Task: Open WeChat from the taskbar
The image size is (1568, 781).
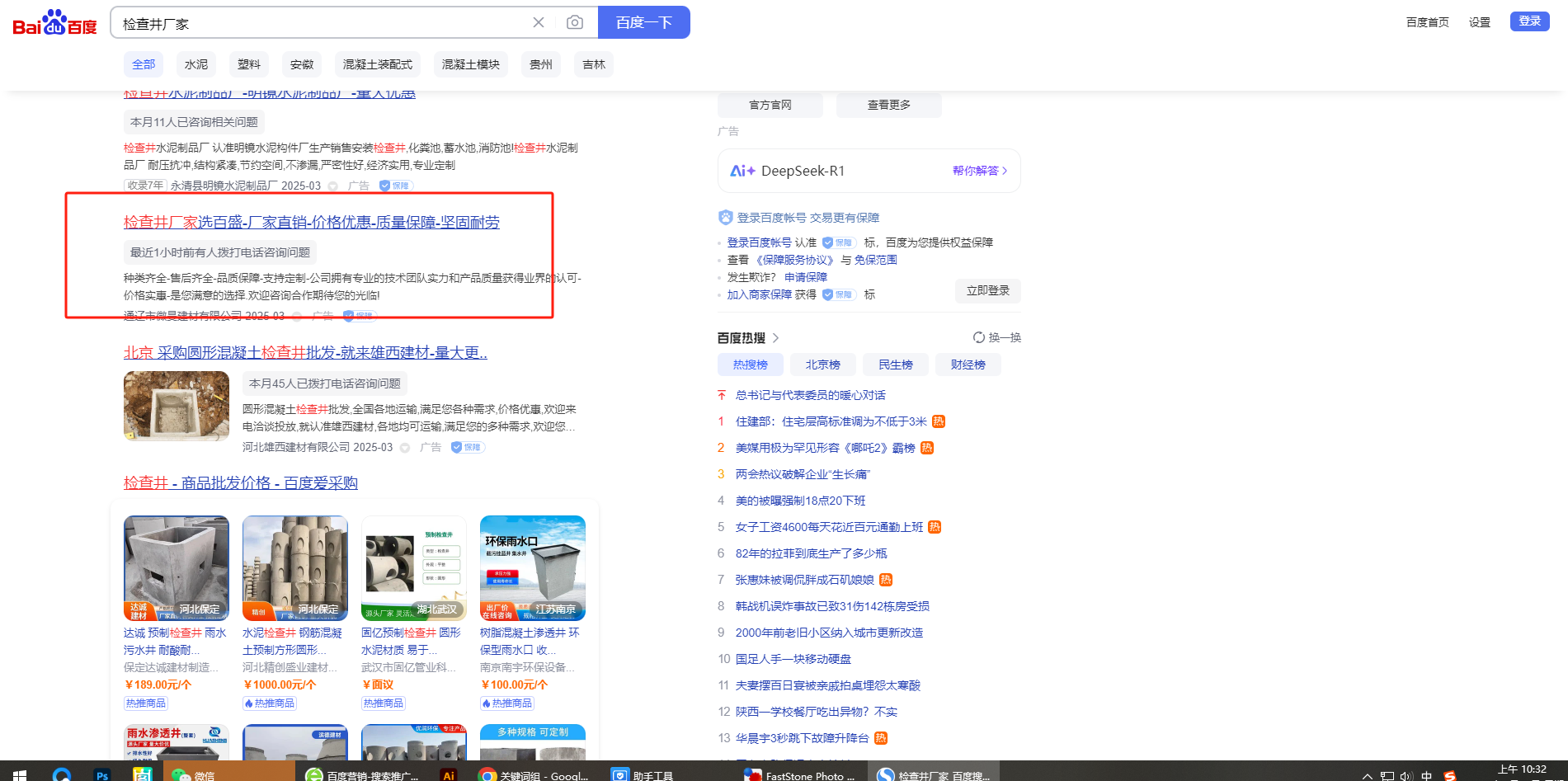Action: [193, 774]
